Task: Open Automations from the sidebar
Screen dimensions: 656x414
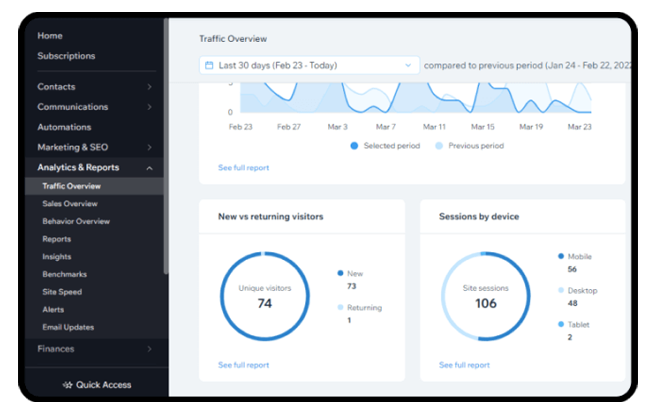Action: pos(64,127)
